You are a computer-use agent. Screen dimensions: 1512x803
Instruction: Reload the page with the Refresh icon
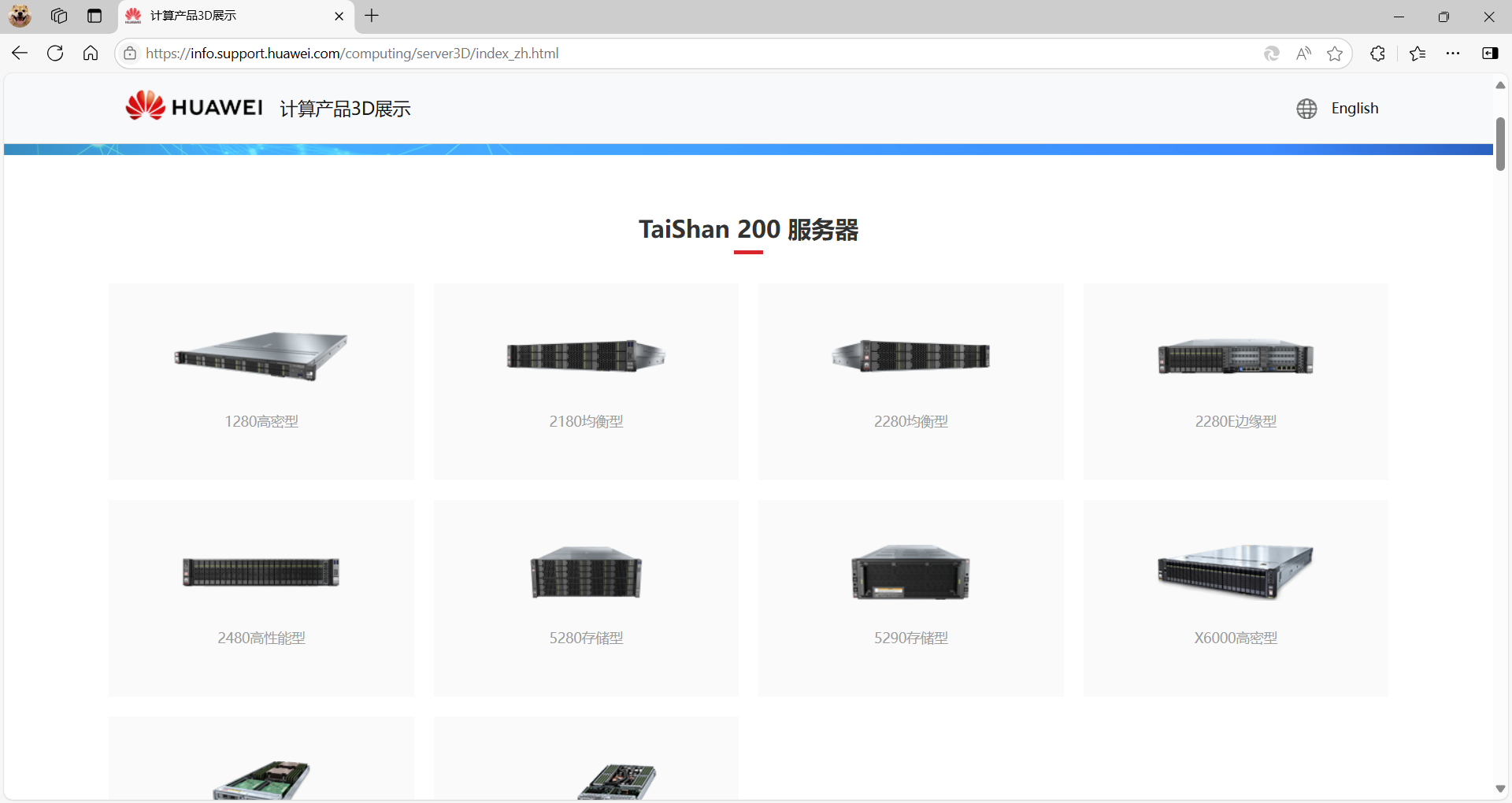pyautogui.click(x=55, y=54)
